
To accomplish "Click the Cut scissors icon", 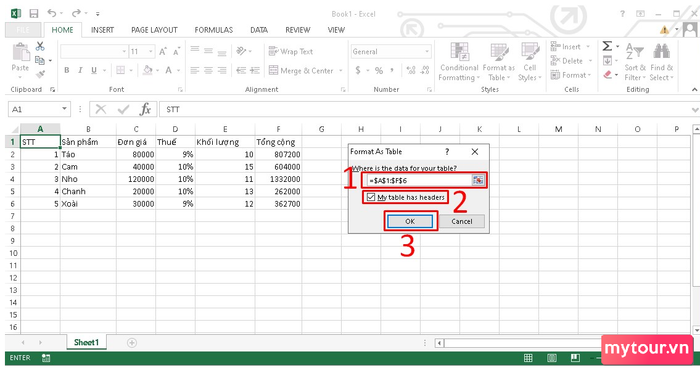I will point(40,46).
